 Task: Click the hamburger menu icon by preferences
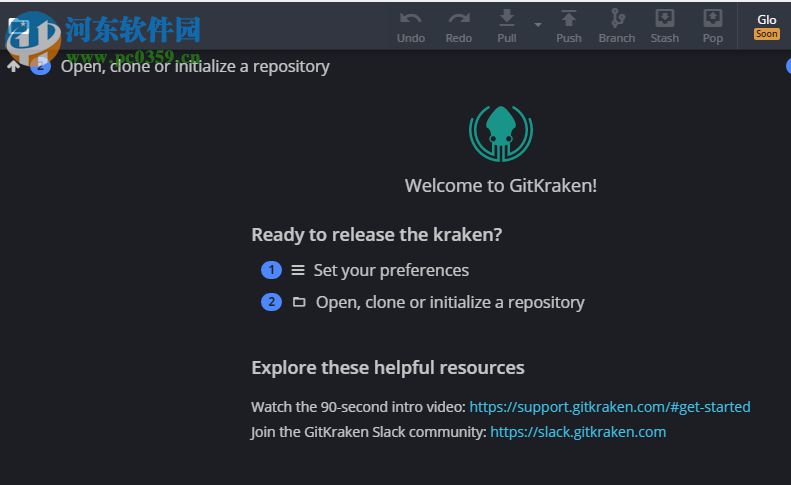coord(298,271)
